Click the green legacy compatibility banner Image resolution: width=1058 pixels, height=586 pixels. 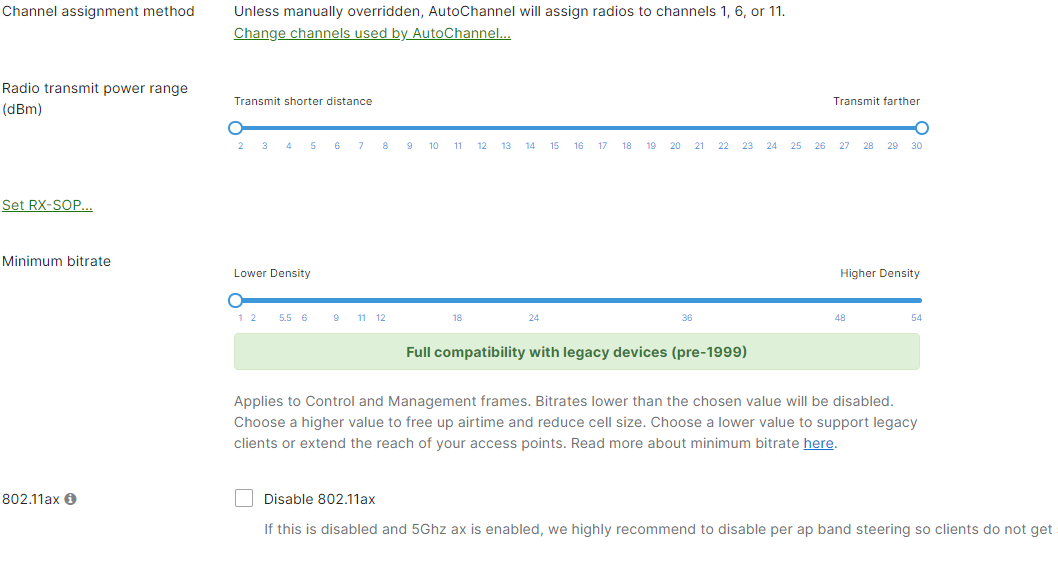pos(576,351)
